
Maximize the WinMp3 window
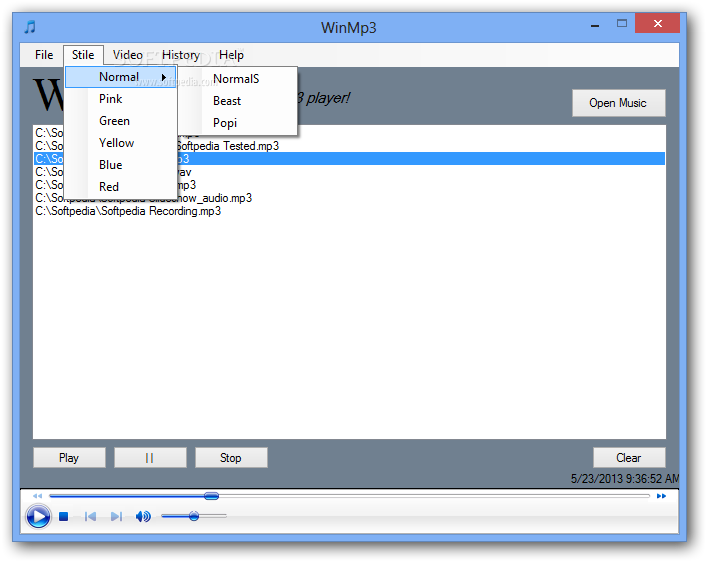(x=622, y=23)
